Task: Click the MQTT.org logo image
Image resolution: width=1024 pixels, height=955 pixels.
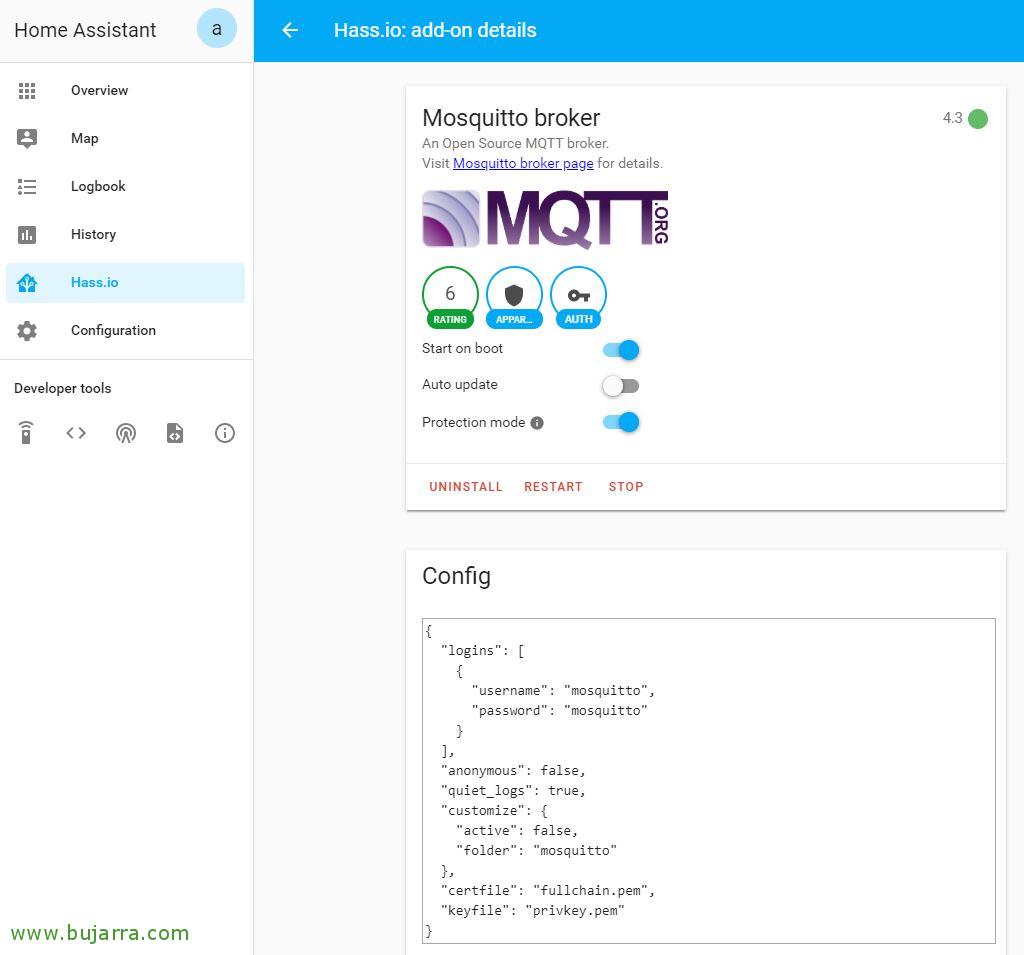Action: (x=545, y=219)
